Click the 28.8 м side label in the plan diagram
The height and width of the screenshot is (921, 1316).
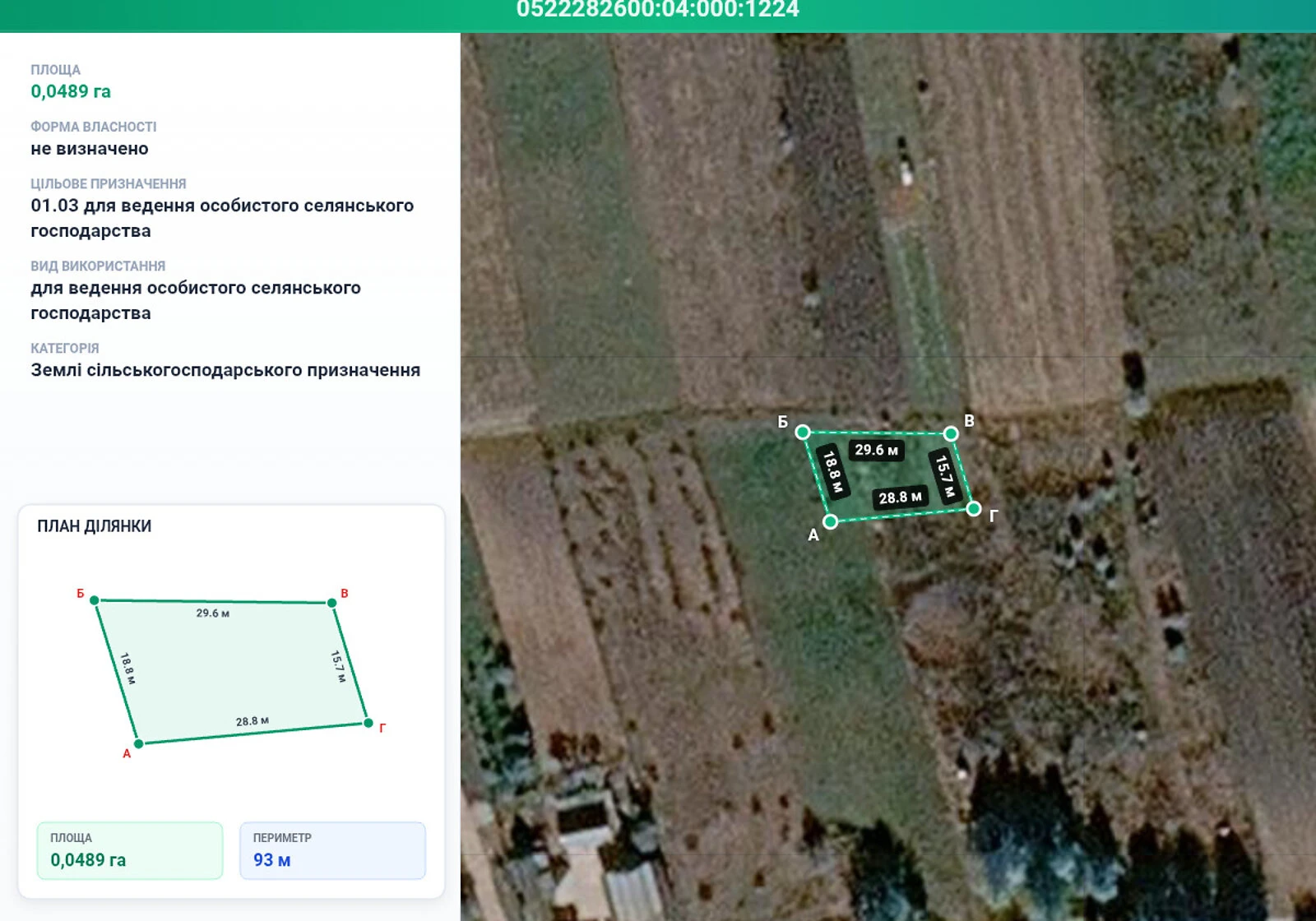253,721
